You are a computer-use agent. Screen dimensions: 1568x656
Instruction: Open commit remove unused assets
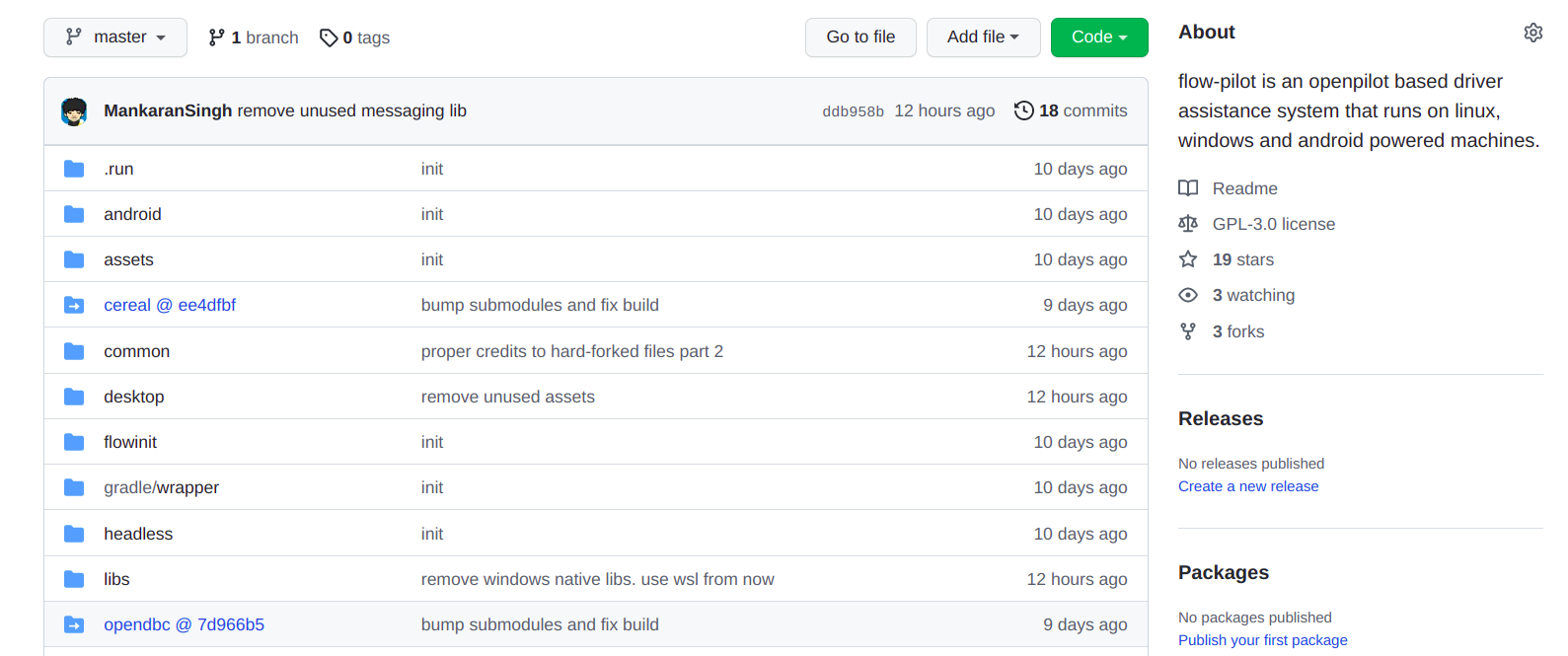pos(508,397)
